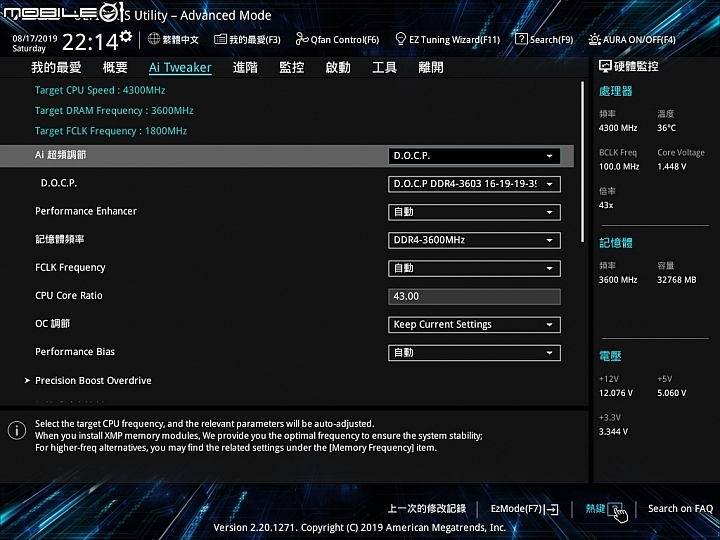720x540 pixels.
Task: Open the Ai 超頻調節 D.O.C.P. dropdown
Action: pyautogui.click(x=474, y=156)
